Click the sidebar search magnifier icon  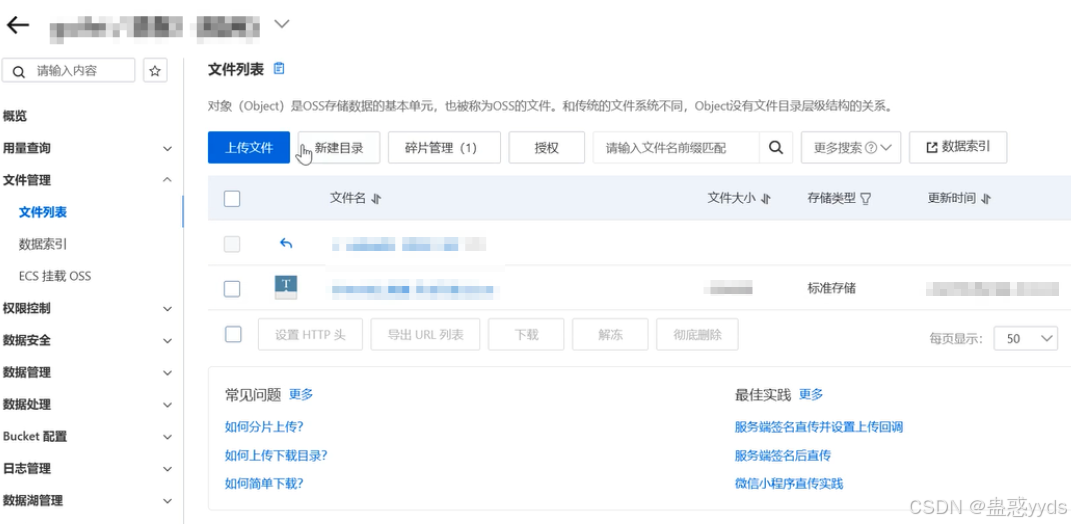coord(19,71)
